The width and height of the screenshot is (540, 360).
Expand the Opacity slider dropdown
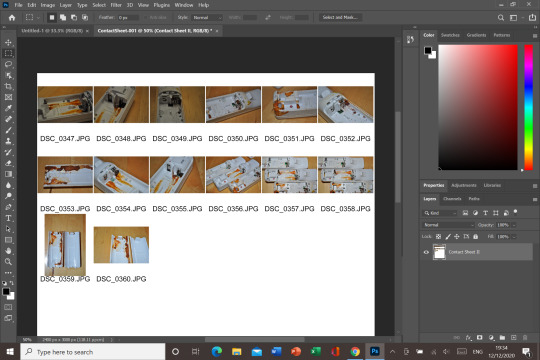(514, 225)
